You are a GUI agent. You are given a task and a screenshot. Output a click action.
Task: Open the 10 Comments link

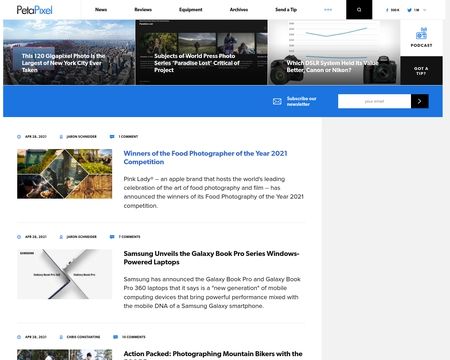coord(134,337)
